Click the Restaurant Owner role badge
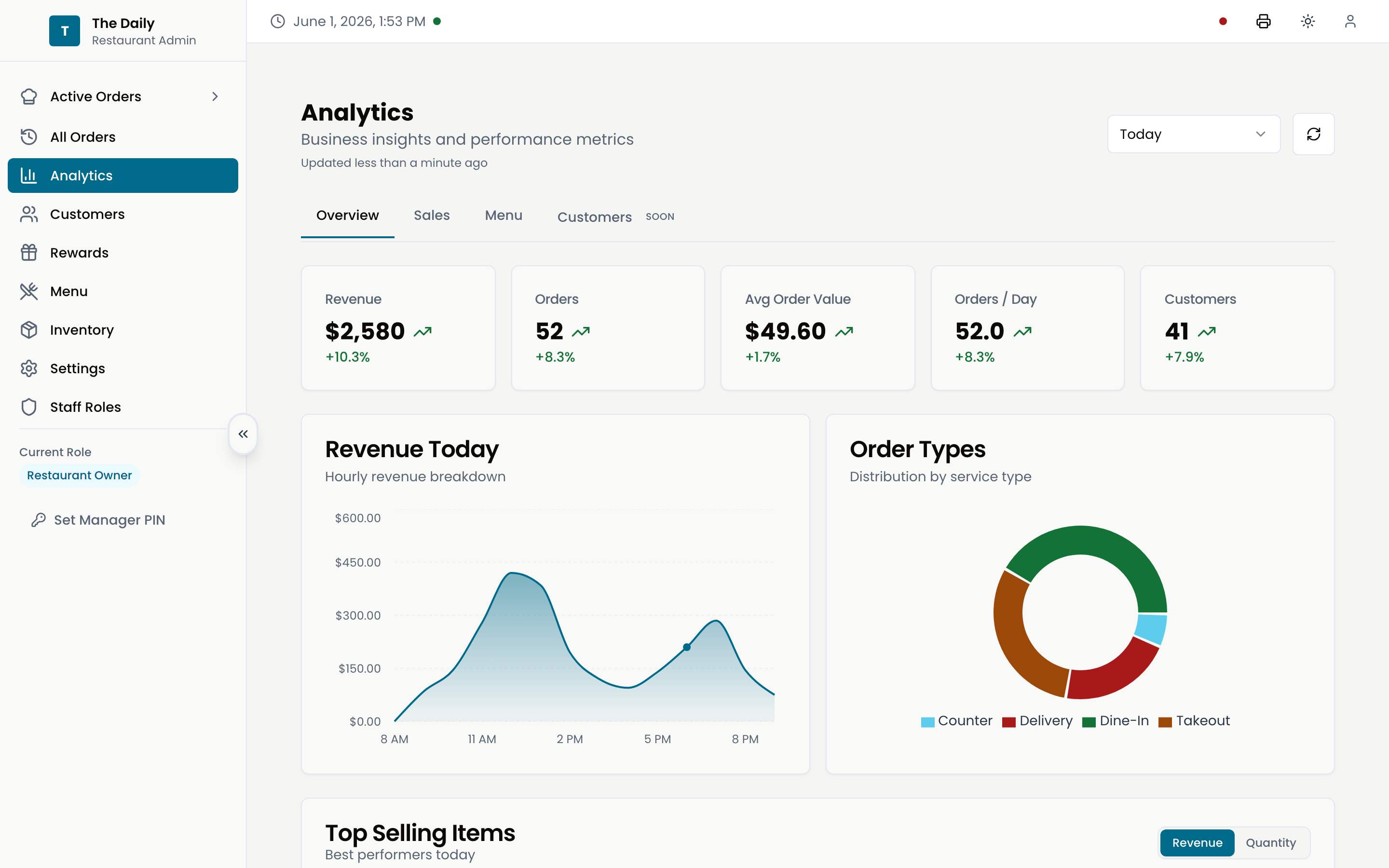The image size is (1389, 868). 79,475
